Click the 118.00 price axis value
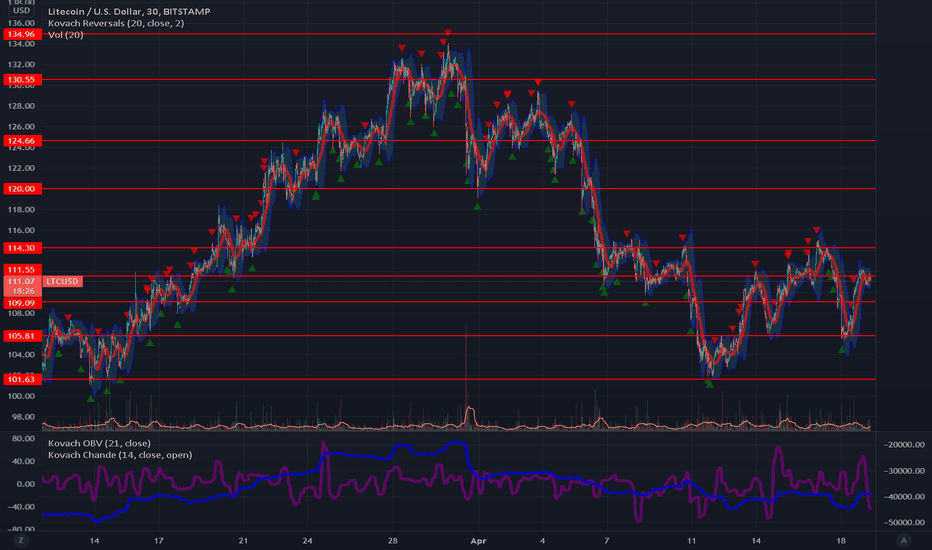The height and width of the screenshot is (550, 932). 21,209
